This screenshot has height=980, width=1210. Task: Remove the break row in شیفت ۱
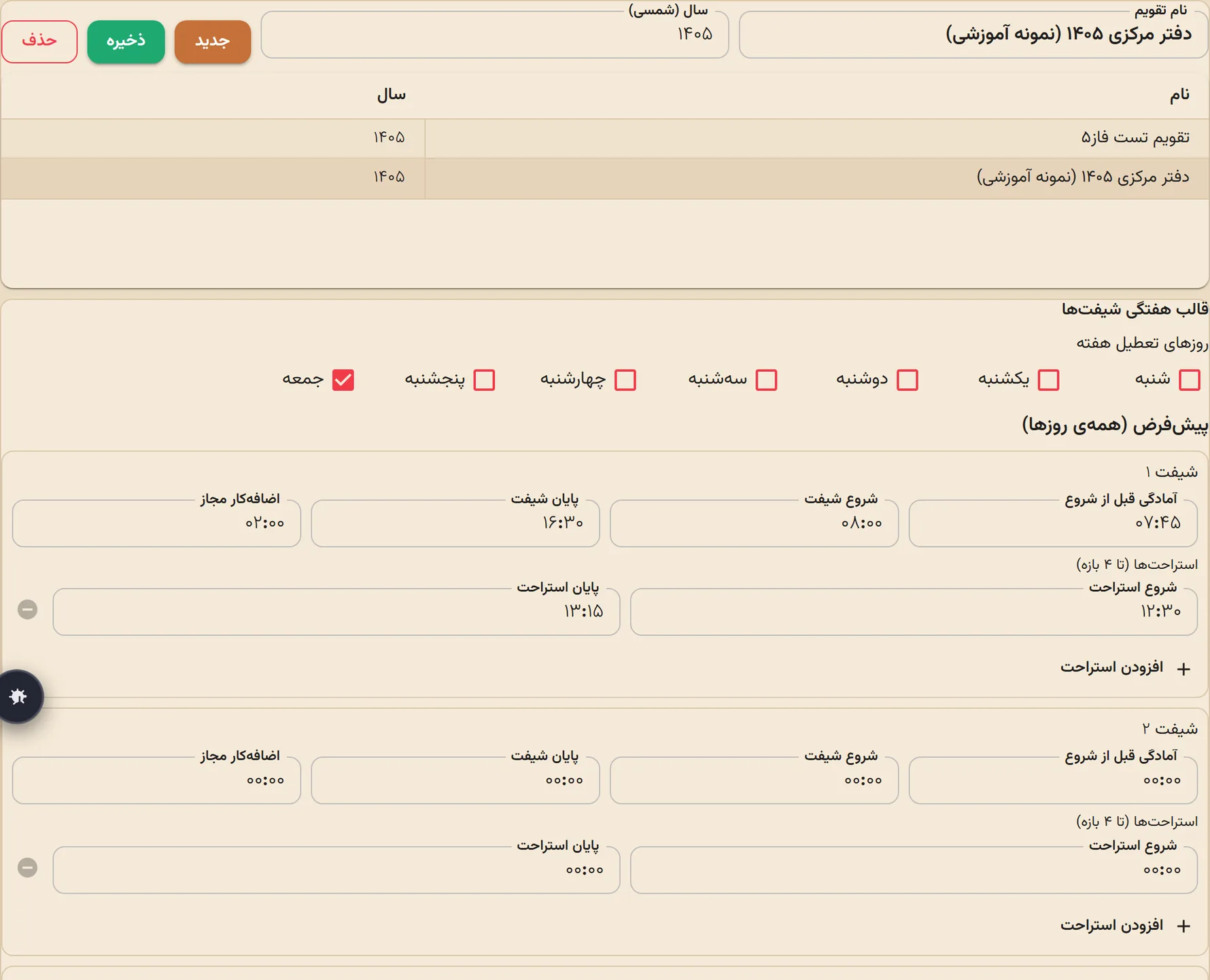tap(27, 610)
